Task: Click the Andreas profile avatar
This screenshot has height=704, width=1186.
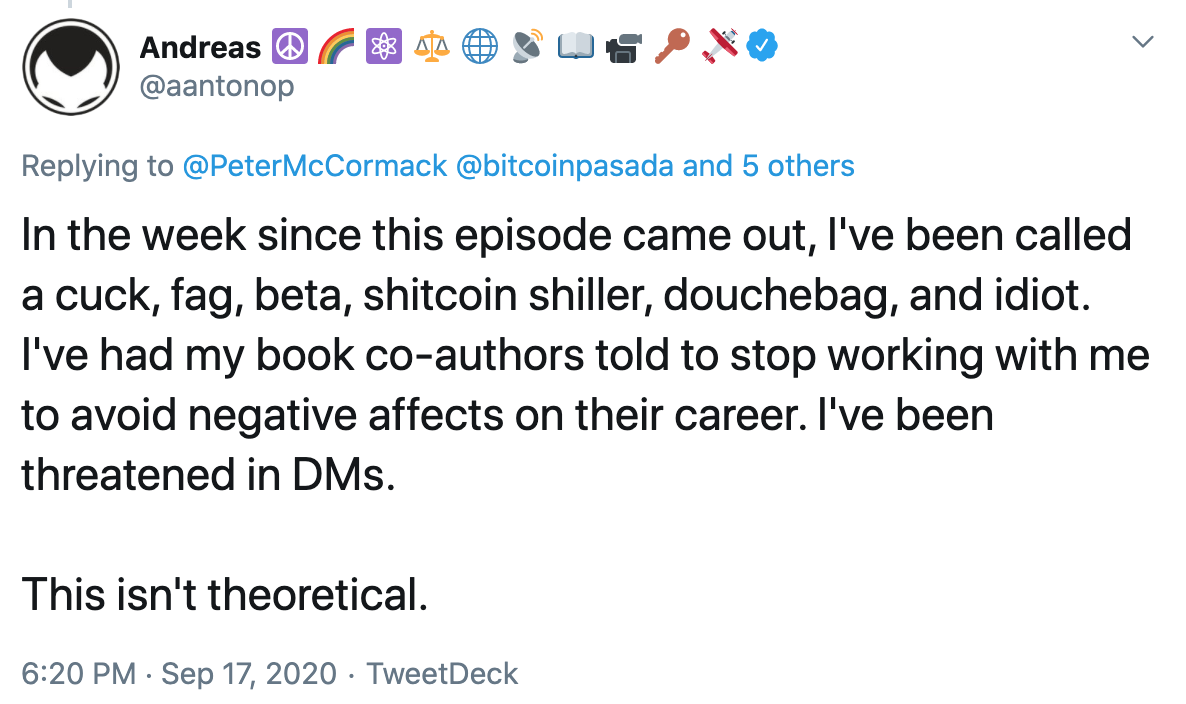Action: (x=70, y=67)
